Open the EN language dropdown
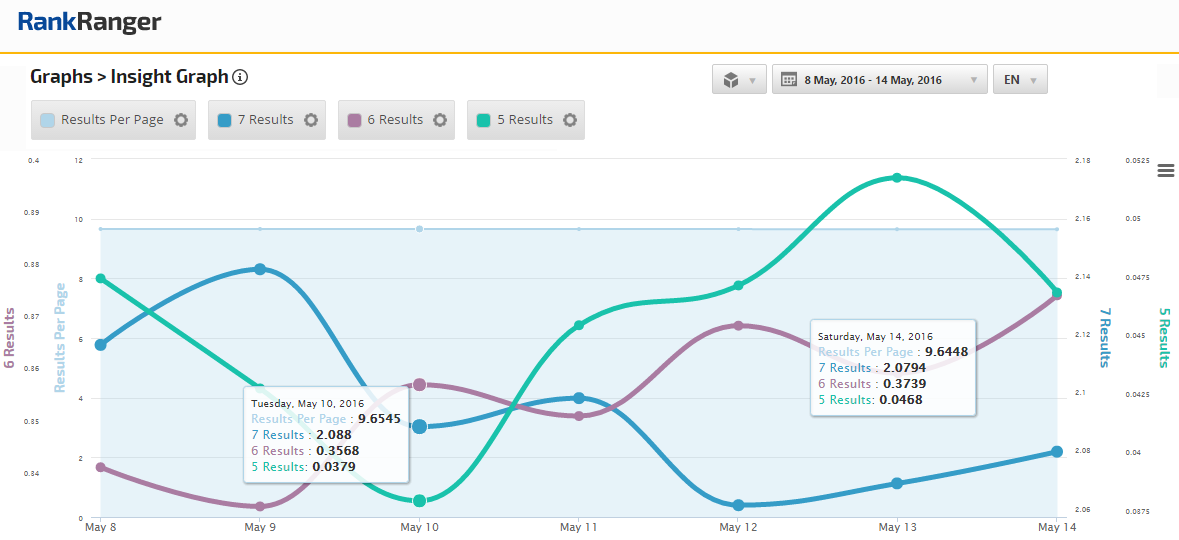The image size is (1179, 540). (1019, 80)
